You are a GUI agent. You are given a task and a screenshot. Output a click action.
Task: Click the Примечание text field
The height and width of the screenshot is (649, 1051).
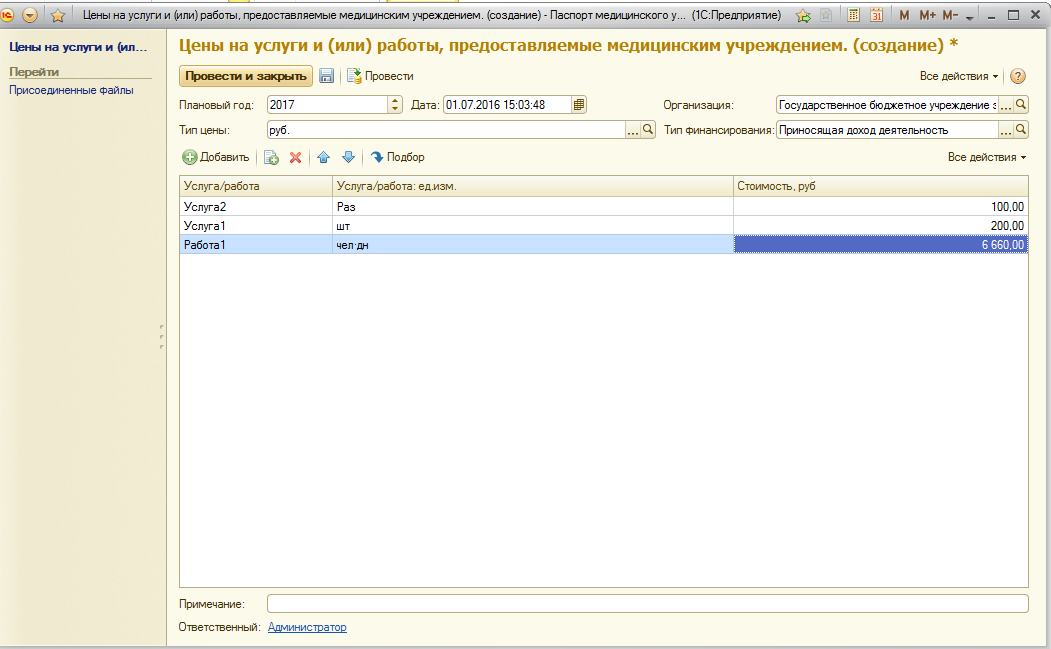coord(647,603)
